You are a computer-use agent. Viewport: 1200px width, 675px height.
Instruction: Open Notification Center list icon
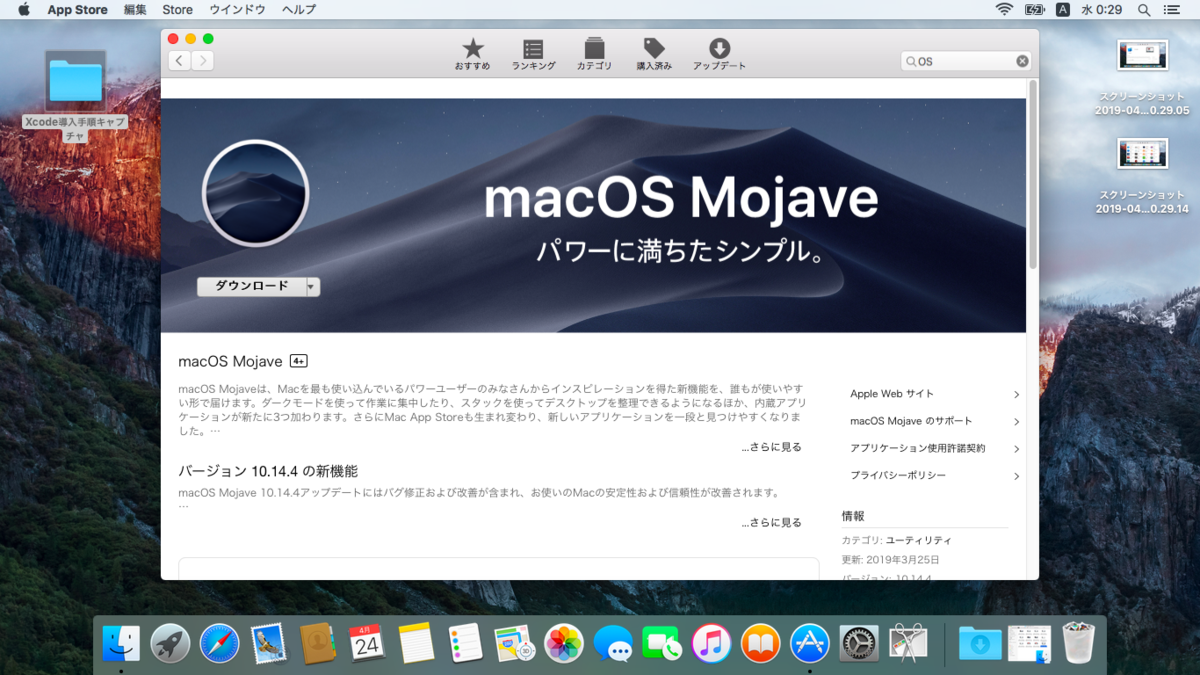click(1172, 9)
